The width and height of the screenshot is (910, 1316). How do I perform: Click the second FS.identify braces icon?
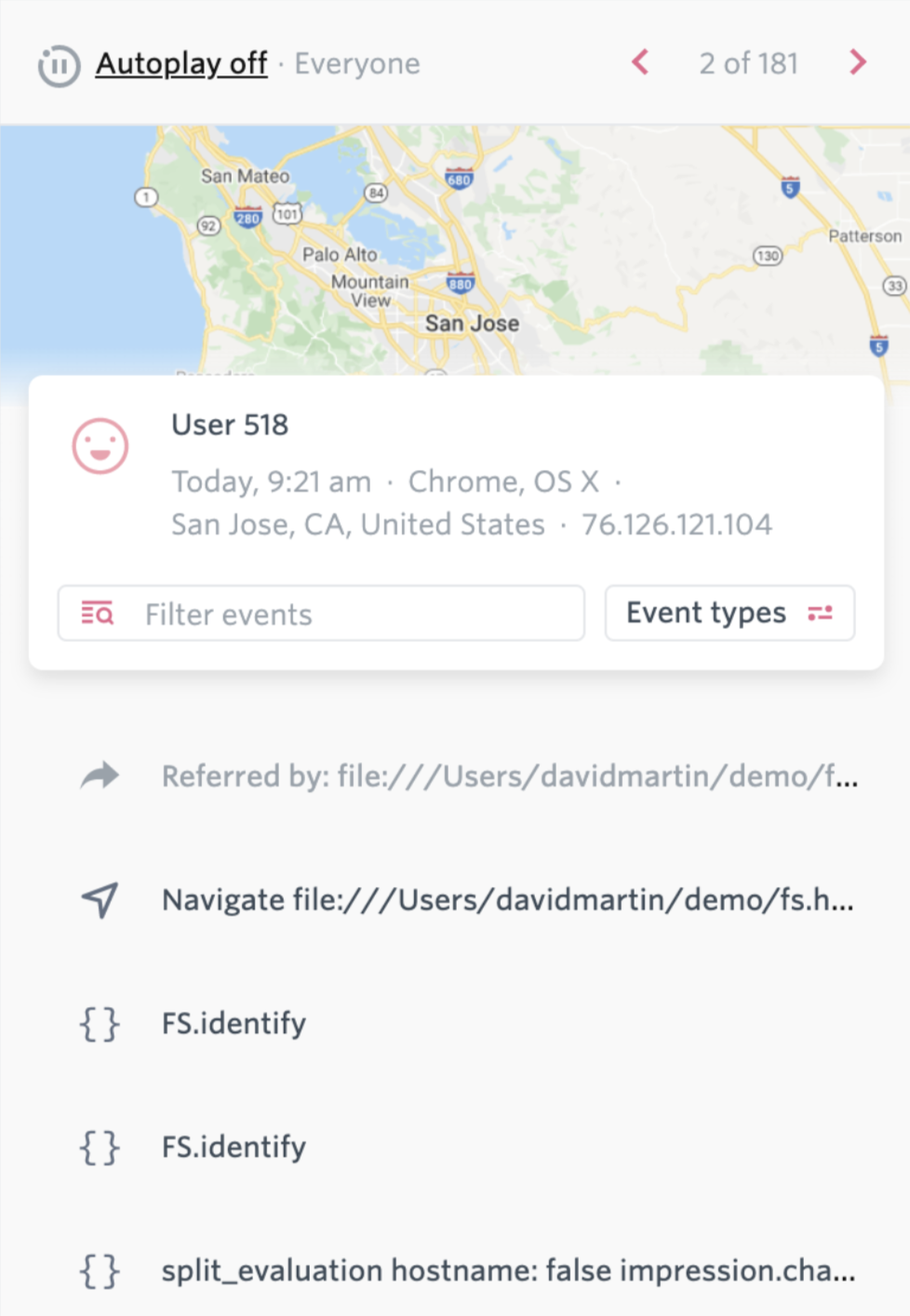coord(100,1148)
